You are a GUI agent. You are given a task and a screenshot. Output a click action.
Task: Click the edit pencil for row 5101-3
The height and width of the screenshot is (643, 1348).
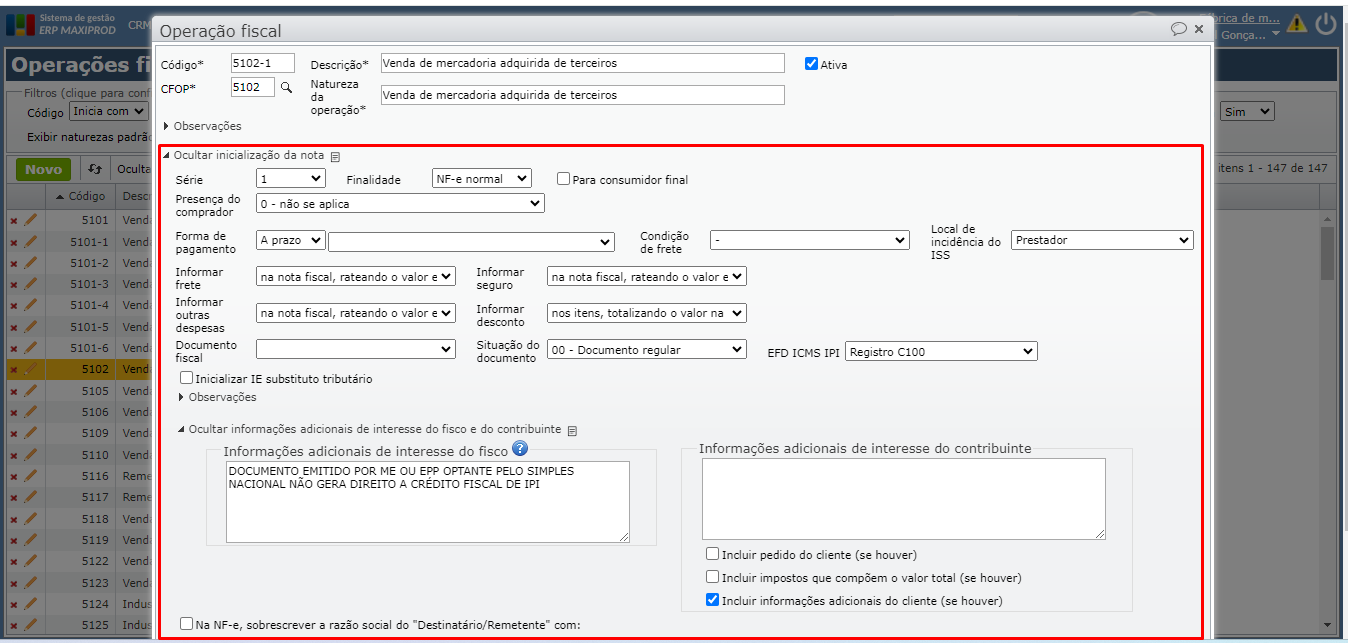click(x=30, y=283)
